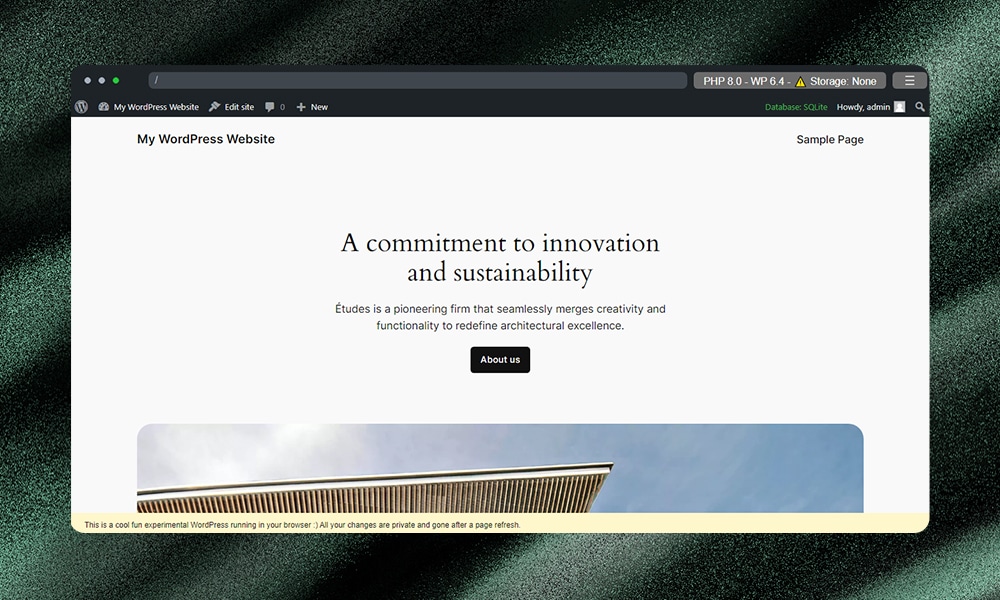Open the Playground hamburger menu
1000x600 pixels.
point(909,80)
